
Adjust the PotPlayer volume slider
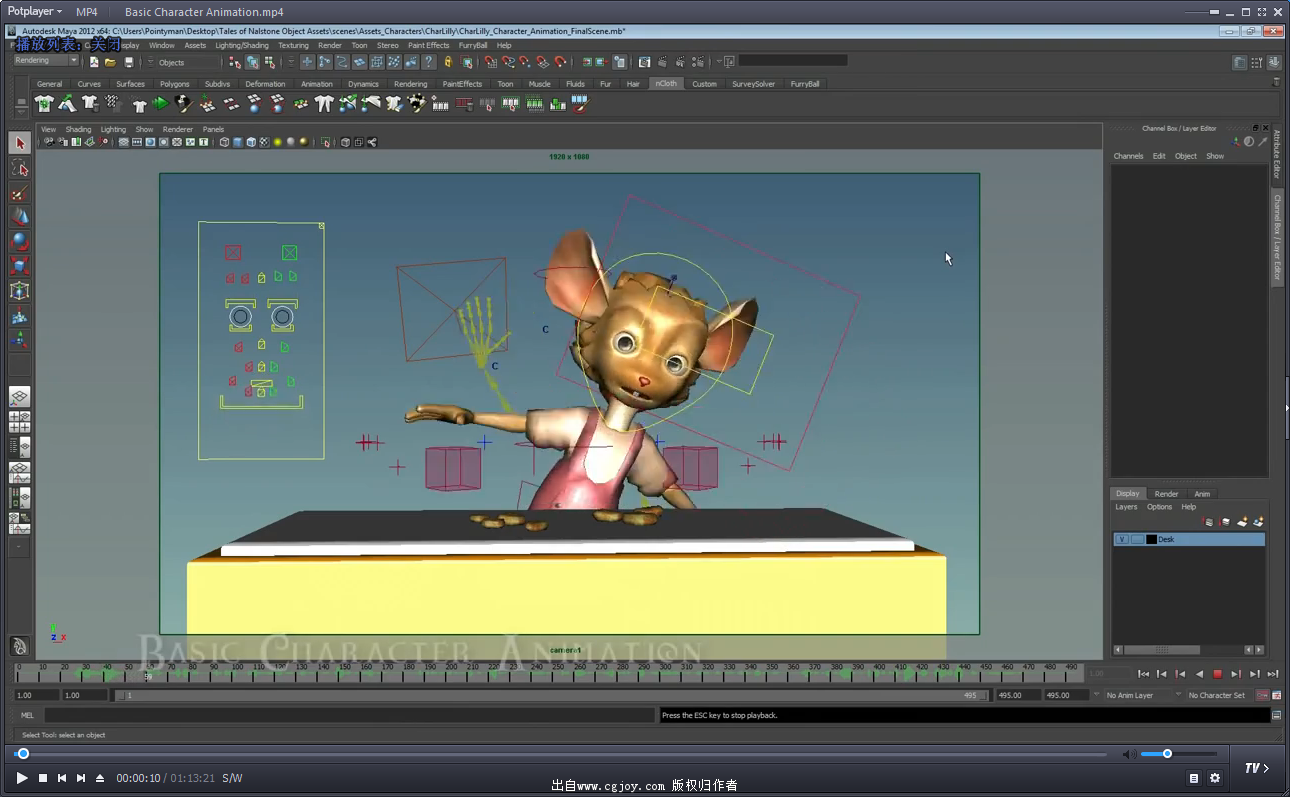[1167, 753]
